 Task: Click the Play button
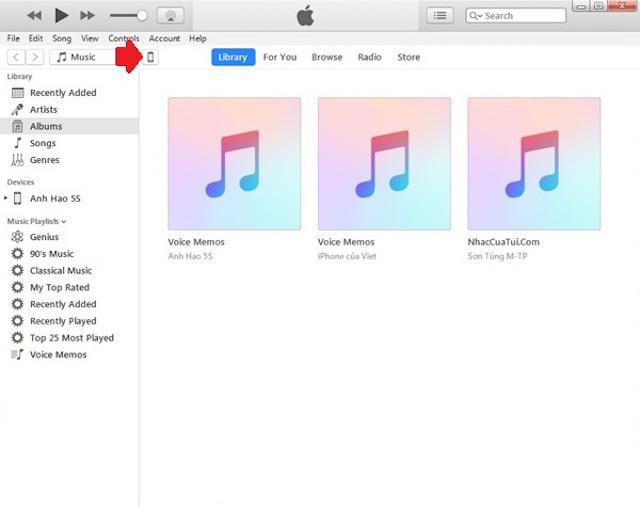(x=61, y=15)
